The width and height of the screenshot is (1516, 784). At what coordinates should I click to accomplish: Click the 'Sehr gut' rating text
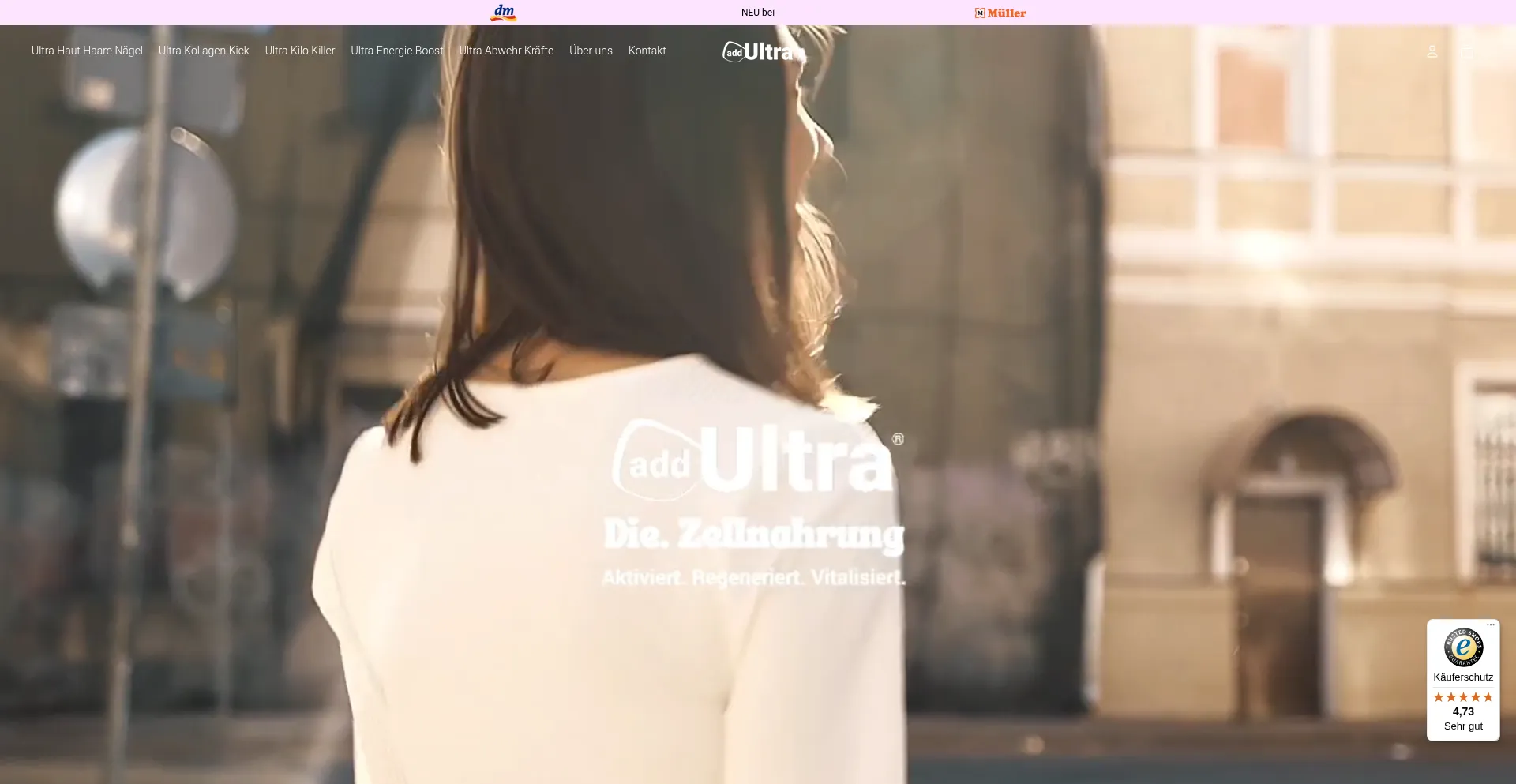[1463, 726]
